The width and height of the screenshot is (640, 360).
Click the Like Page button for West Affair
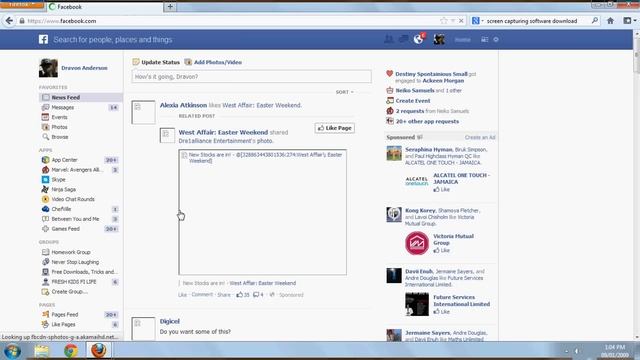335,128
